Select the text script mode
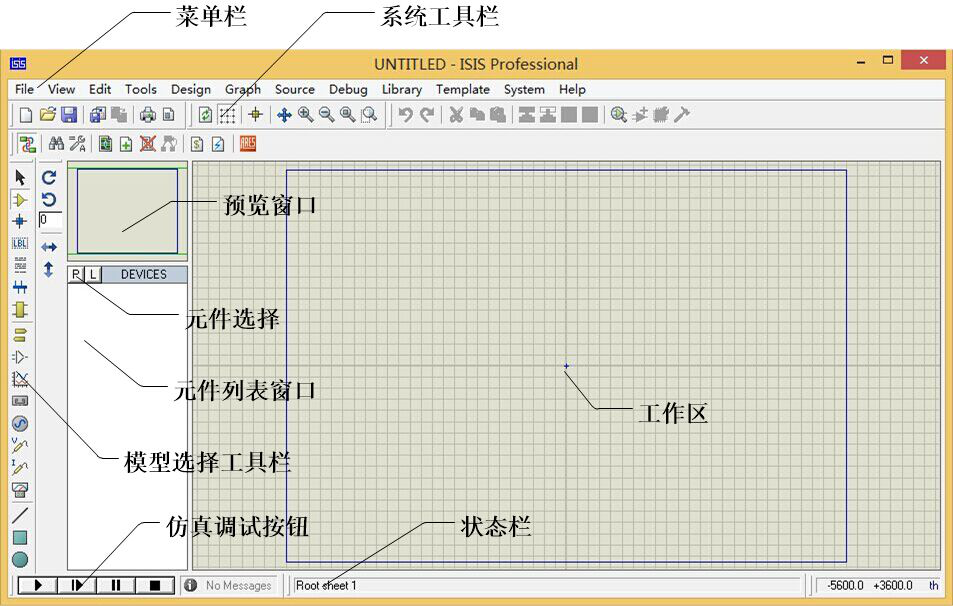The image size is (953, 606). 20,264
